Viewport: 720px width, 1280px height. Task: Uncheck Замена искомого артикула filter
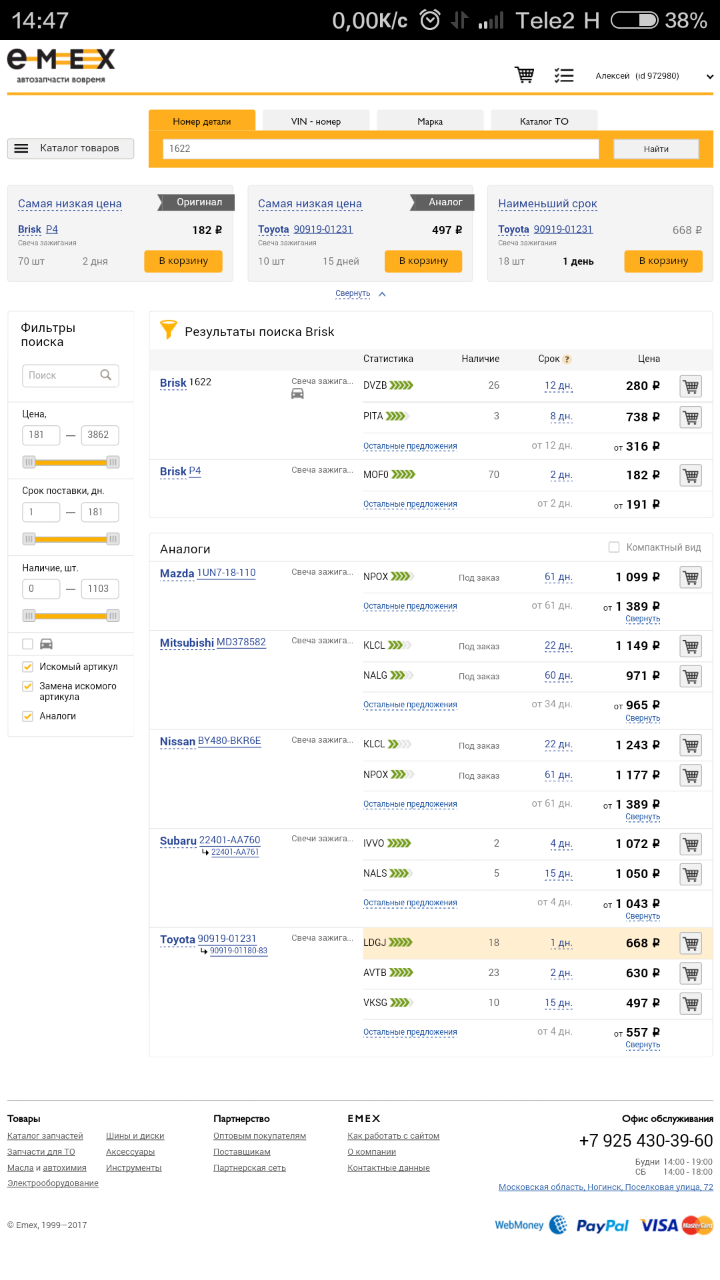pyautogui.click(x=28, y=687)
